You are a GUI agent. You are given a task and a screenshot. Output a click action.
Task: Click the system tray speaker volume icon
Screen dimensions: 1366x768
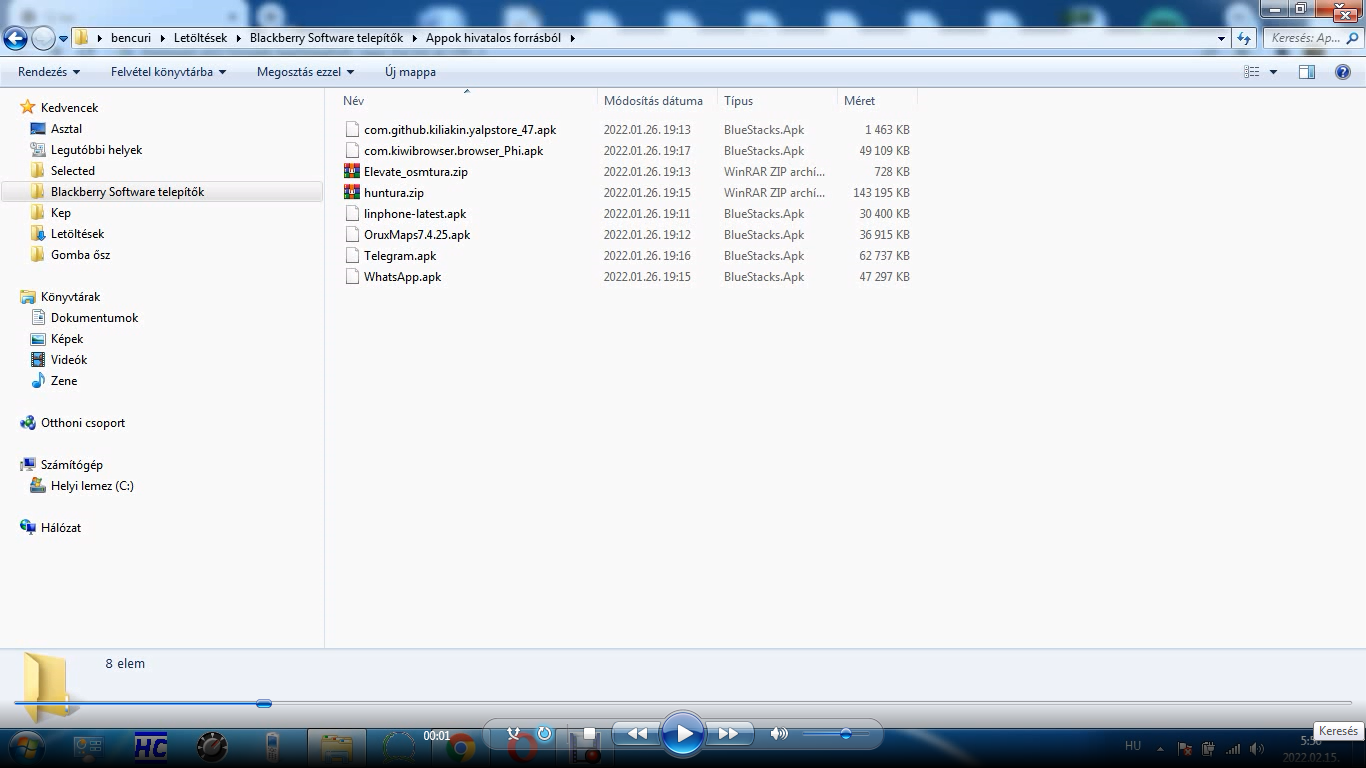[1255, 748]
